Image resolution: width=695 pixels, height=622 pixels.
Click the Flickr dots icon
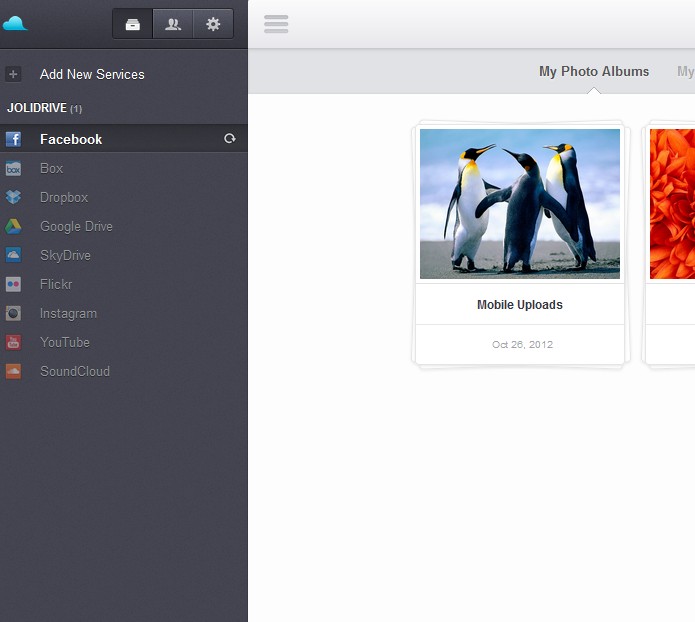(x=13, y=284)
